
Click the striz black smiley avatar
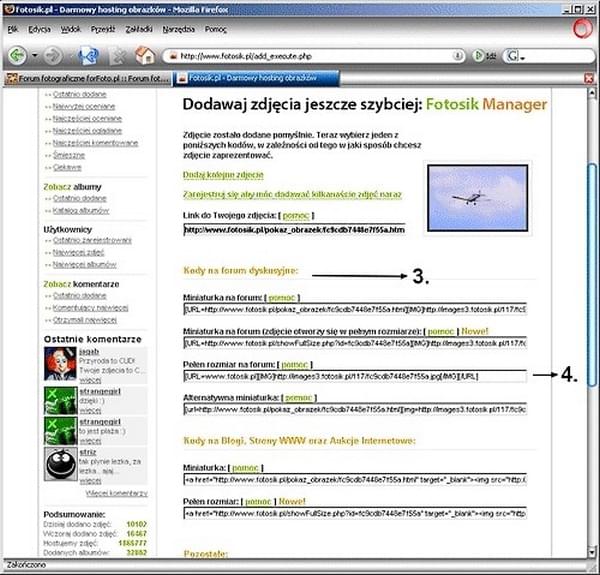pyautogui.click(x=60, y=464)
